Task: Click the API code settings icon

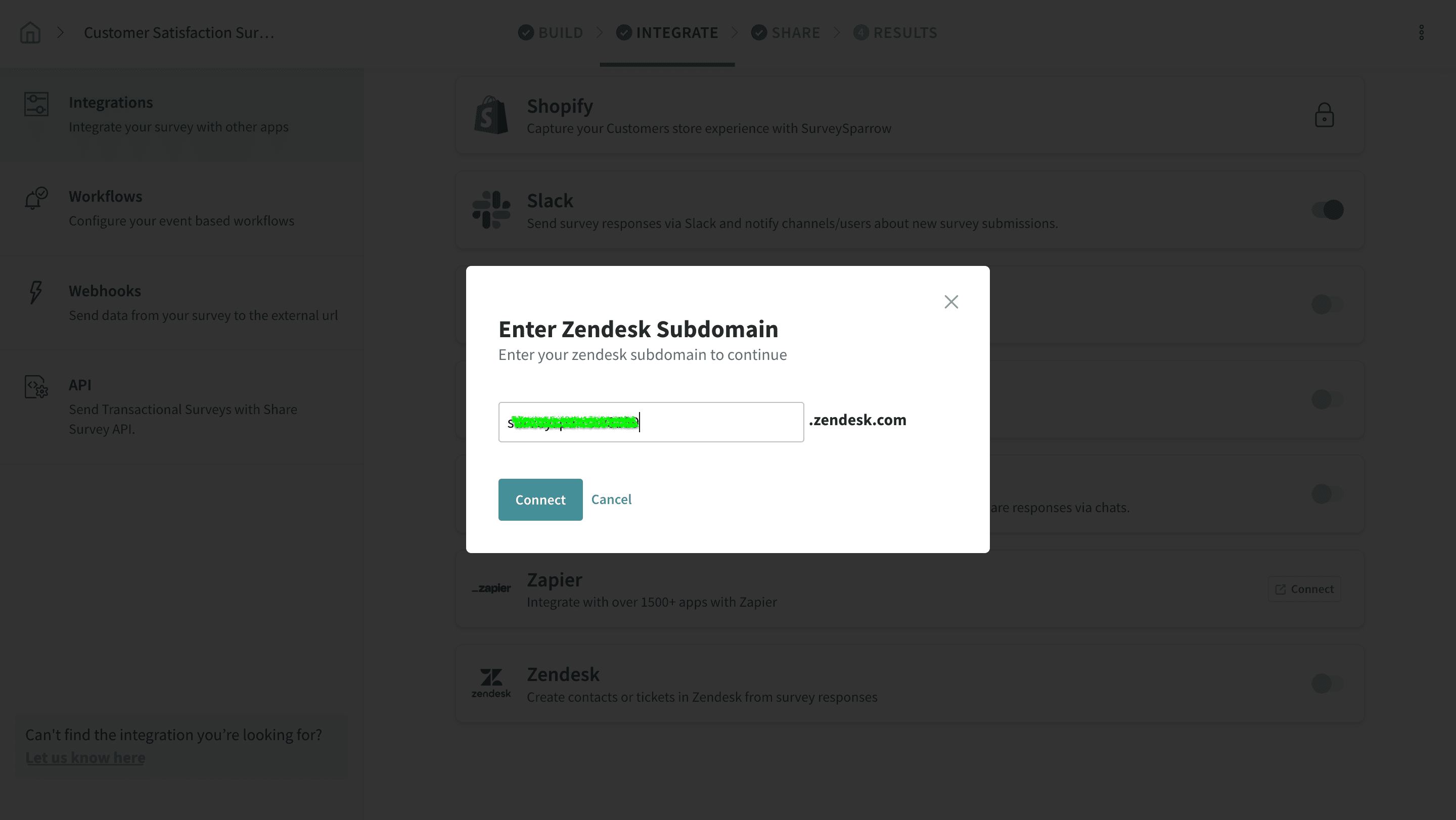Action: pyautogui.click(x=36, y=387)
